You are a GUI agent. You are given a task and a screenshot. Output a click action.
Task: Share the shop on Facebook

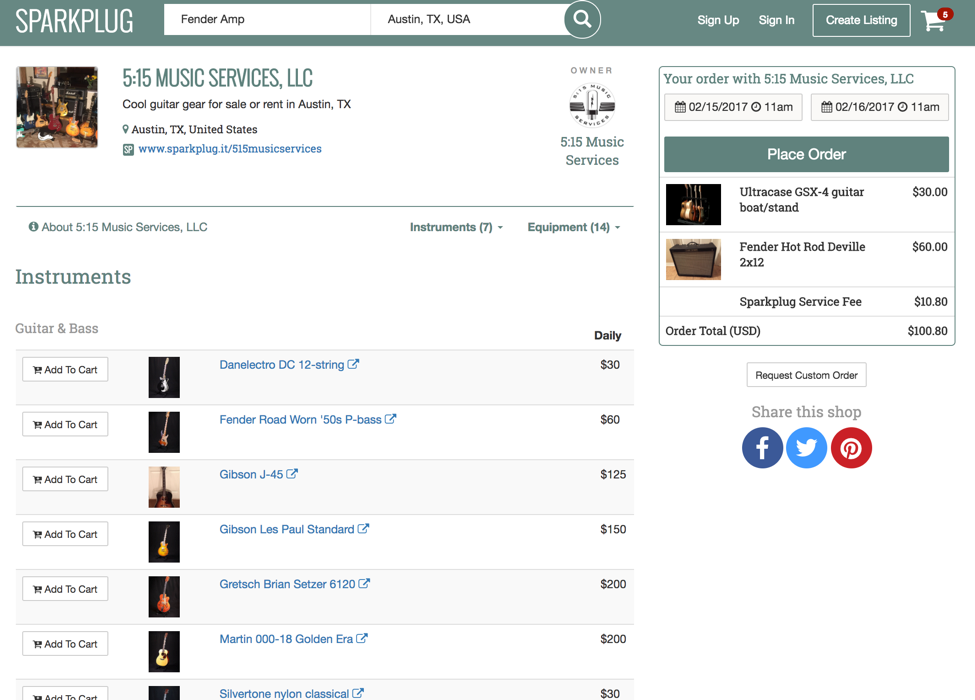coord(762,448)
